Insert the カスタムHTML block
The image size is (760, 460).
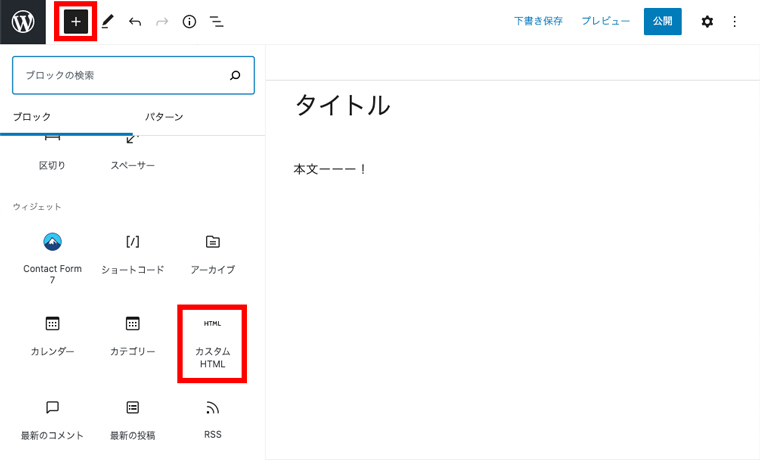pyautogui.click(x=212, y=344)
